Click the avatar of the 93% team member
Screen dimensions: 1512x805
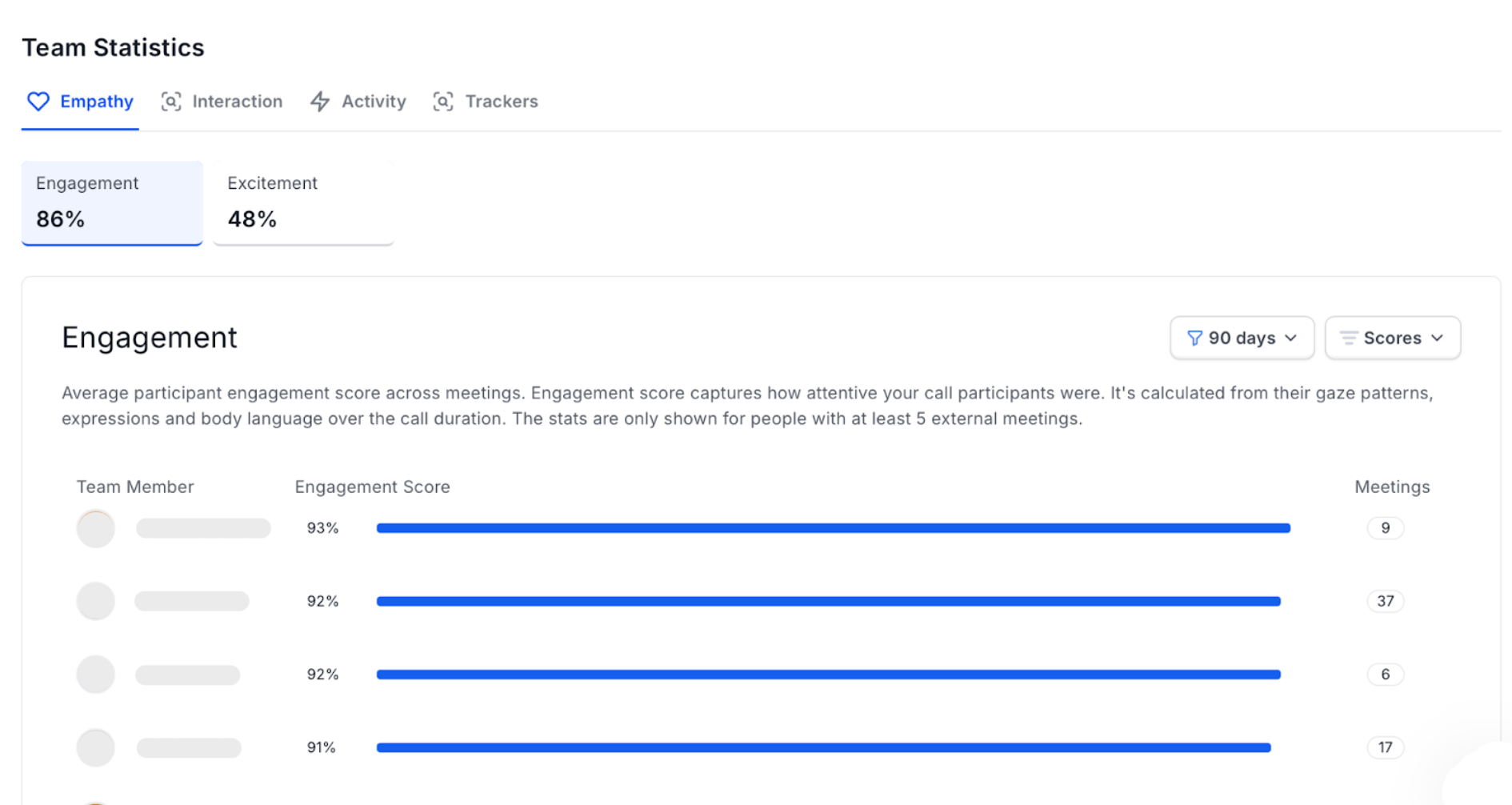pos(96,529)
